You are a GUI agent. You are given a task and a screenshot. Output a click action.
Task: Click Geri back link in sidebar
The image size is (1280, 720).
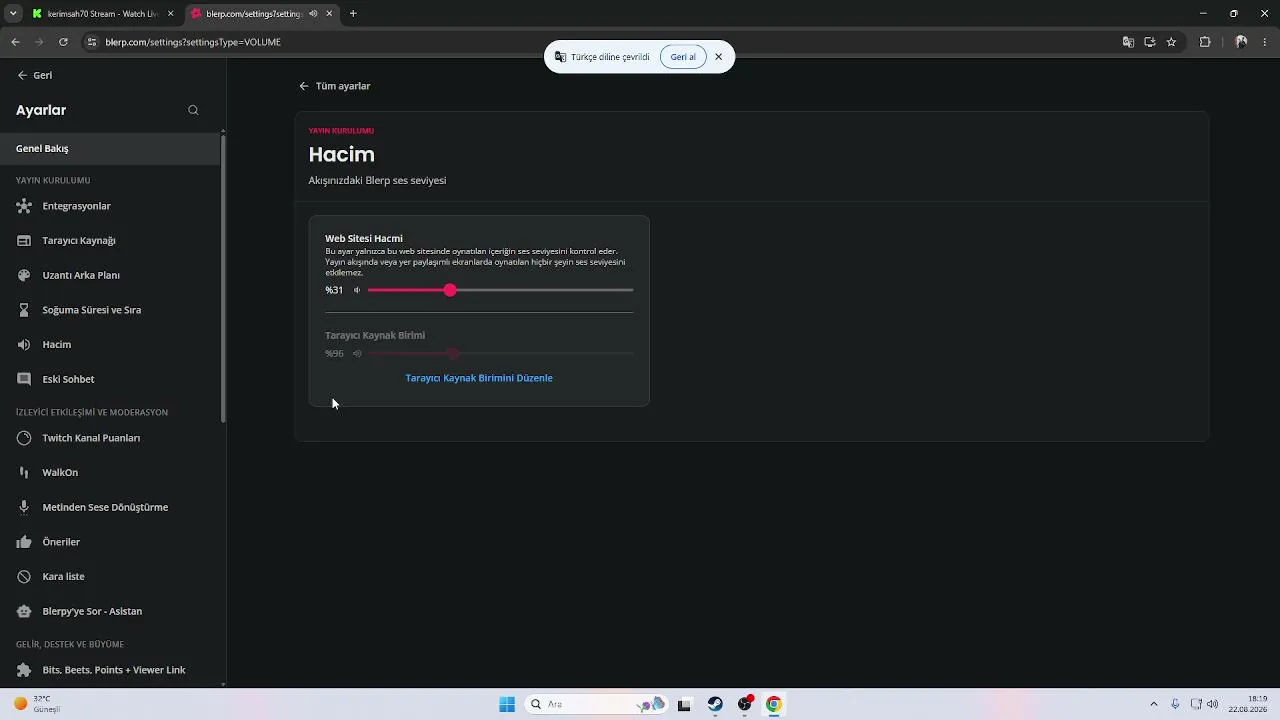pyautogui.click(x=35, y=75)
